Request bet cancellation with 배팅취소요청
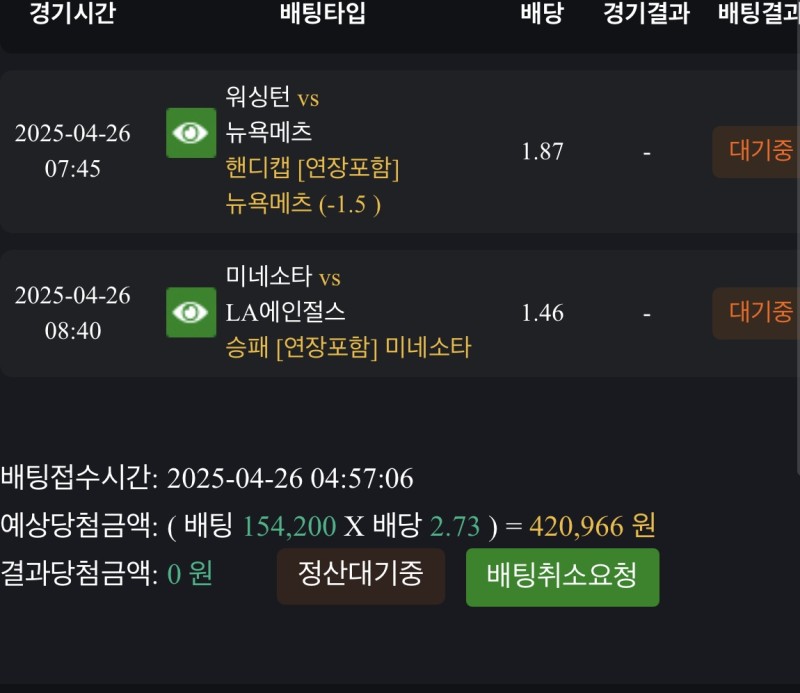Viewport: 800px width, 693px height. click(x=562, y=577)
